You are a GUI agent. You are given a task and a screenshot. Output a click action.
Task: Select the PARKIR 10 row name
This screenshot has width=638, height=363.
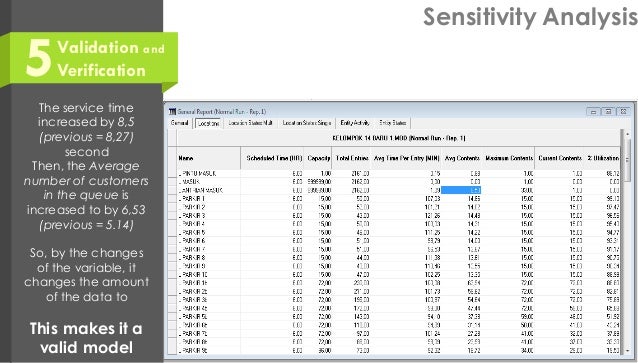tap(193, 274)
